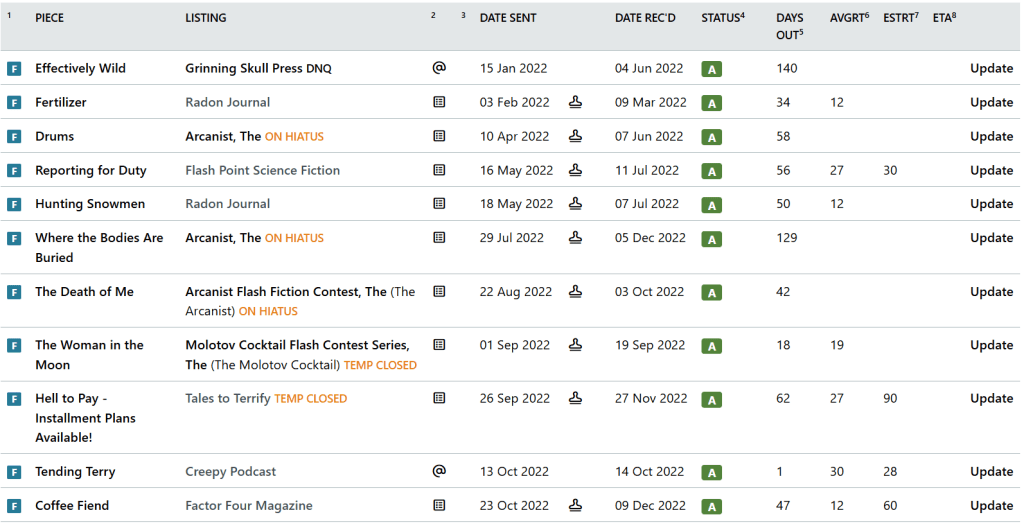
Task: Click the green A badge for The Death of Me
Action: pyautogui.click(x=711, y=293)
